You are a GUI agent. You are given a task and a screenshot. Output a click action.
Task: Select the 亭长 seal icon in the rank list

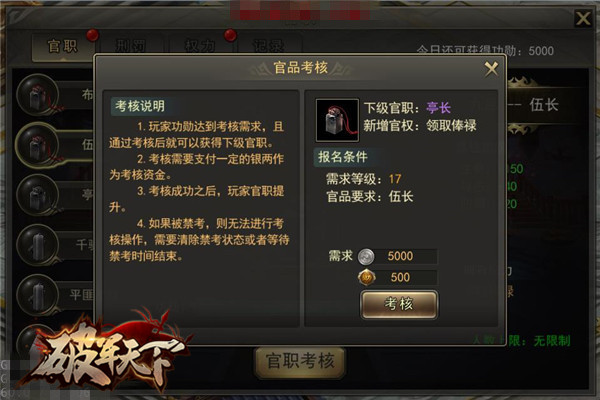pos(38,194)
